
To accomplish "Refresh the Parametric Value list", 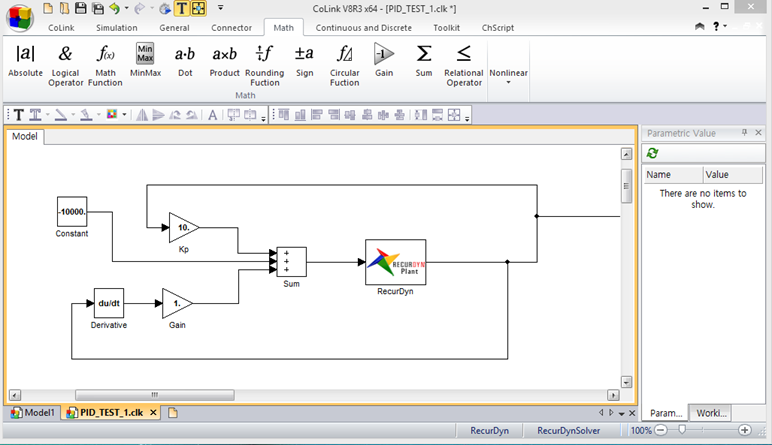I will click(653, 153).
